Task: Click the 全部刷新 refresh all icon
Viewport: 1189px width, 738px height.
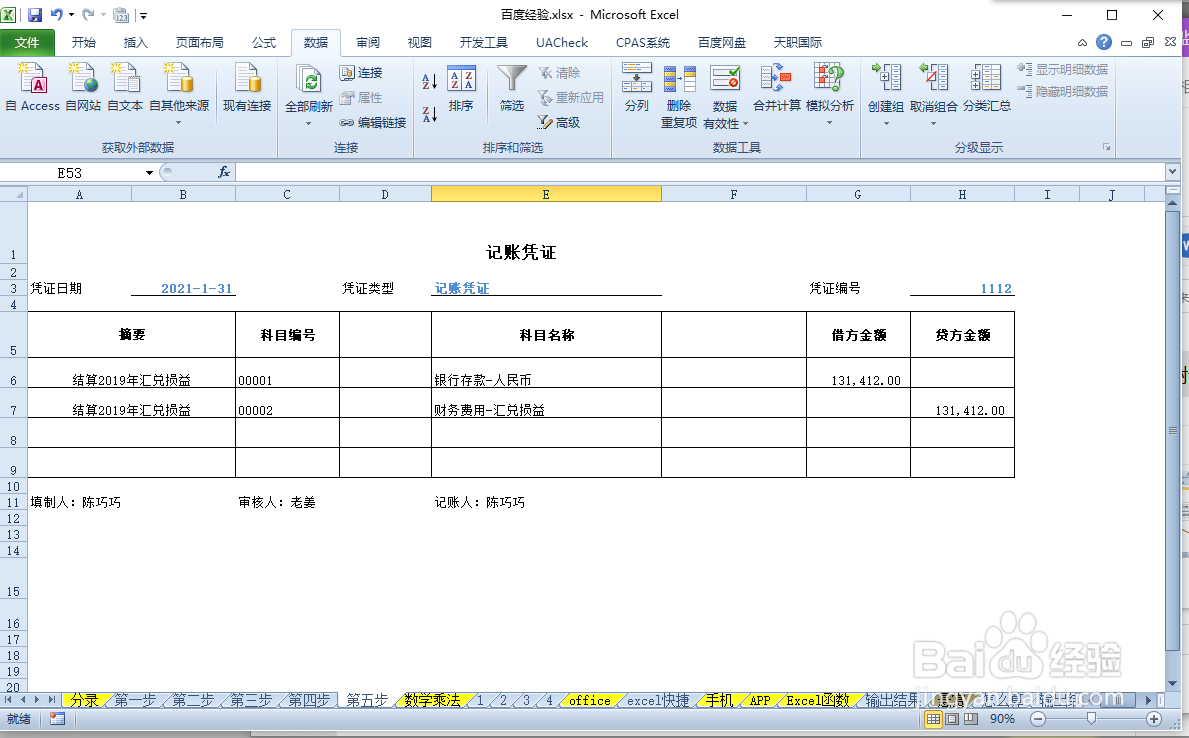Action: pyautogui.click(x=309, y=90)
